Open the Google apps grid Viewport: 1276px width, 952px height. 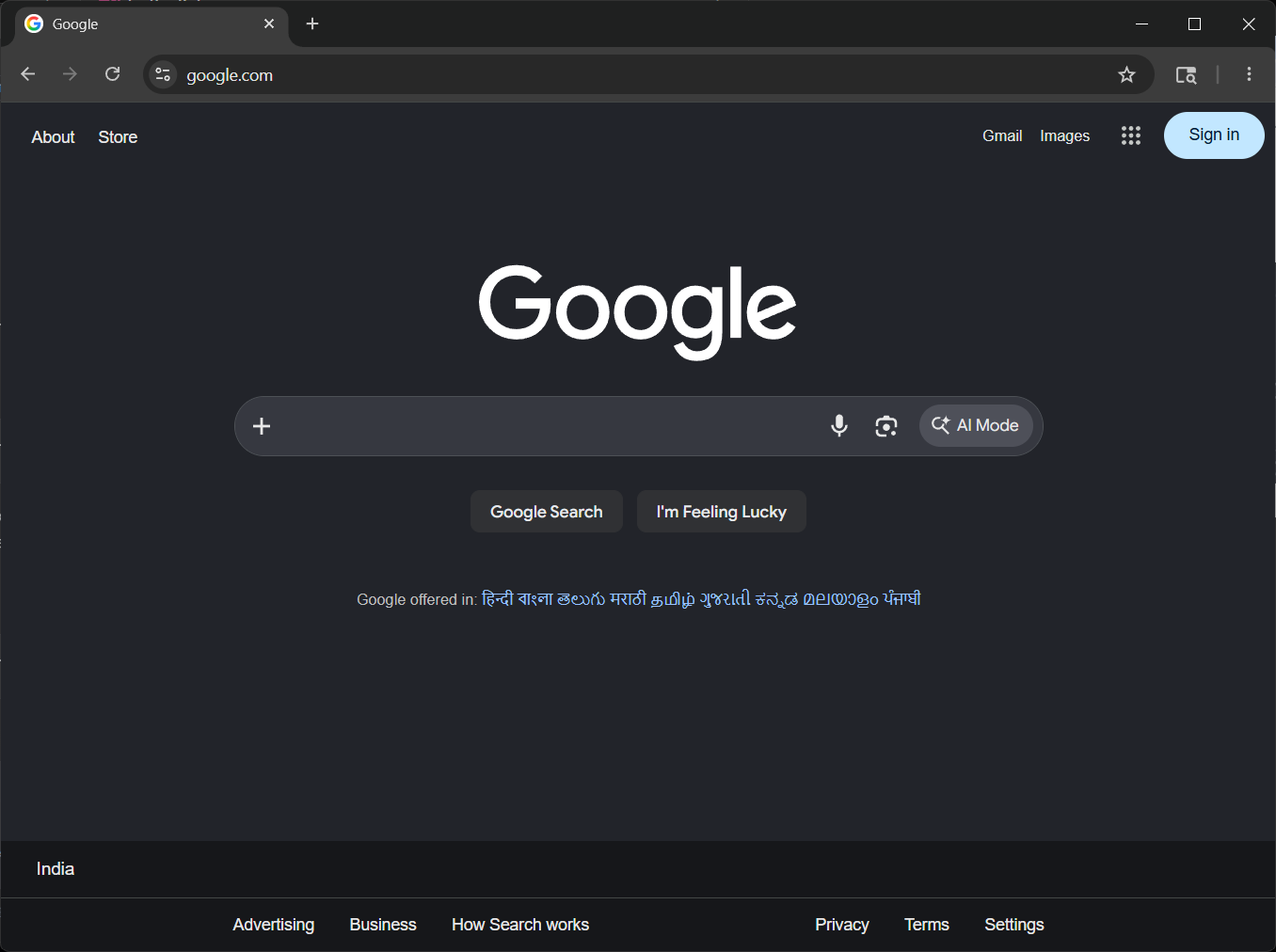[1131, 135]
